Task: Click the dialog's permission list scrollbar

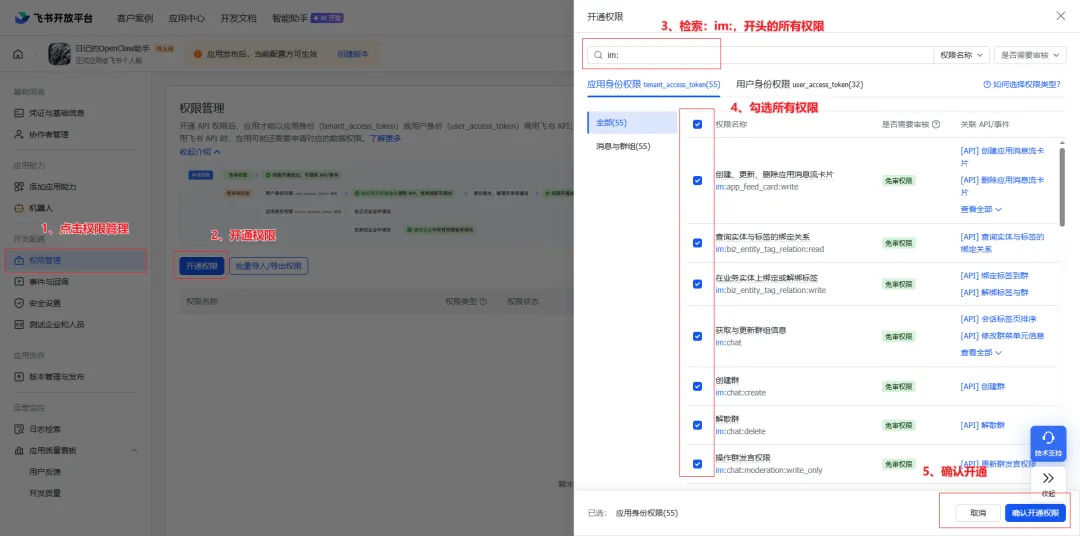Action: [x=1062, y=187]
